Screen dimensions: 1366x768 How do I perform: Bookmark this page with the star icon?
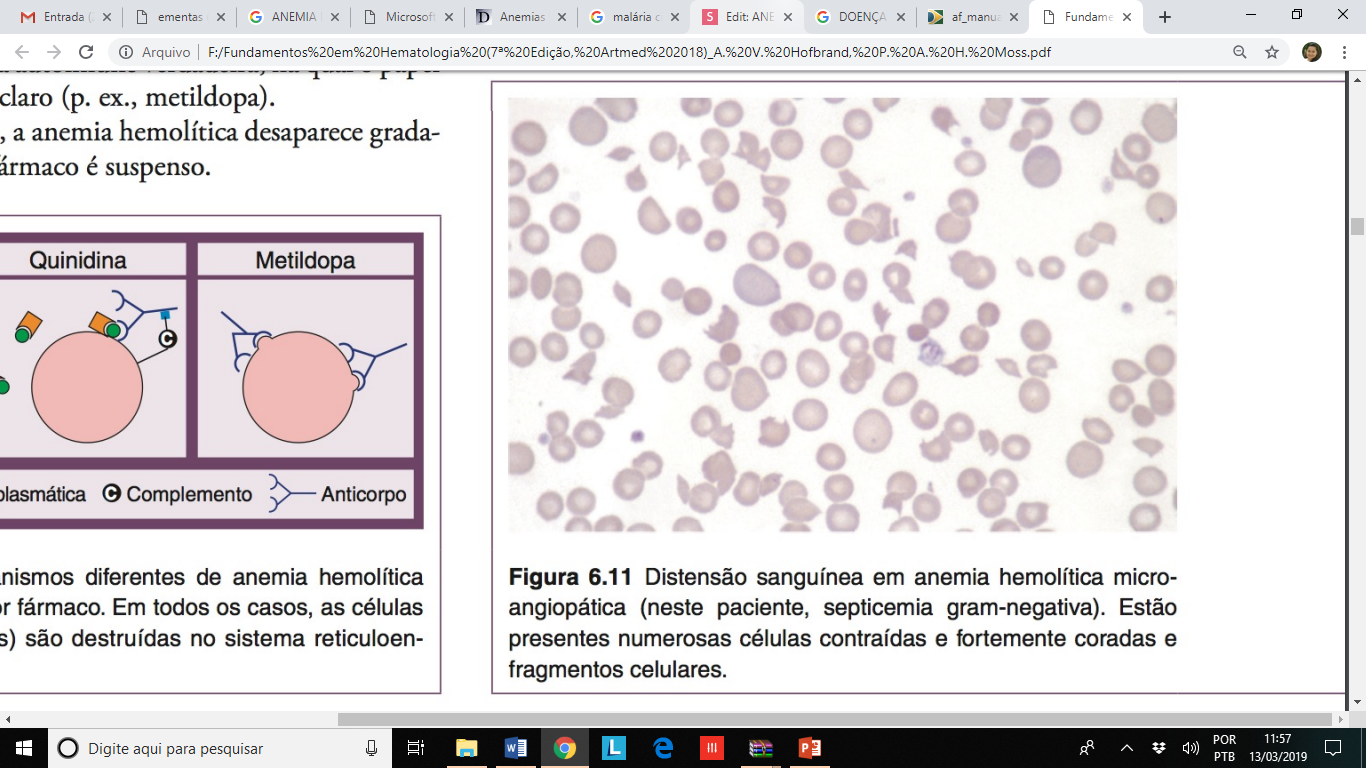pos(1272,52)
